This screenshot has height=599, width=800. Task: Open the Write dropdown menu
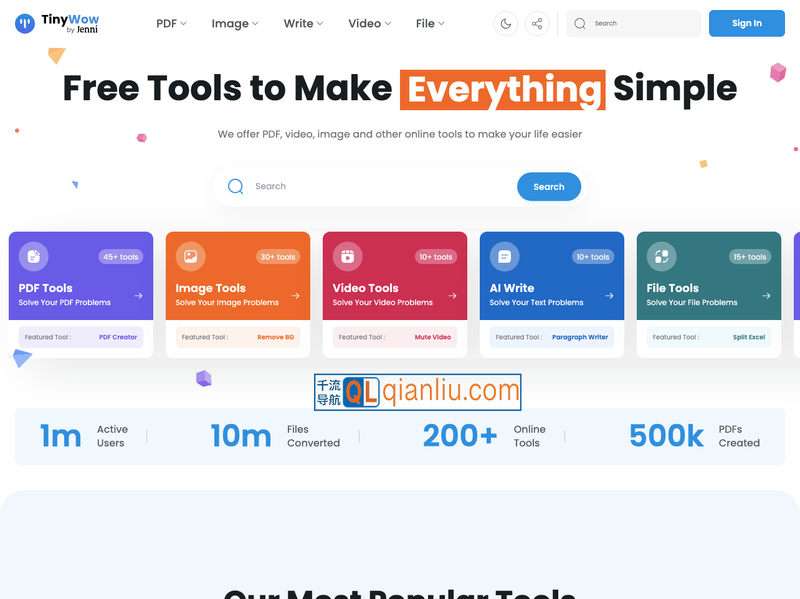(303, 23)
